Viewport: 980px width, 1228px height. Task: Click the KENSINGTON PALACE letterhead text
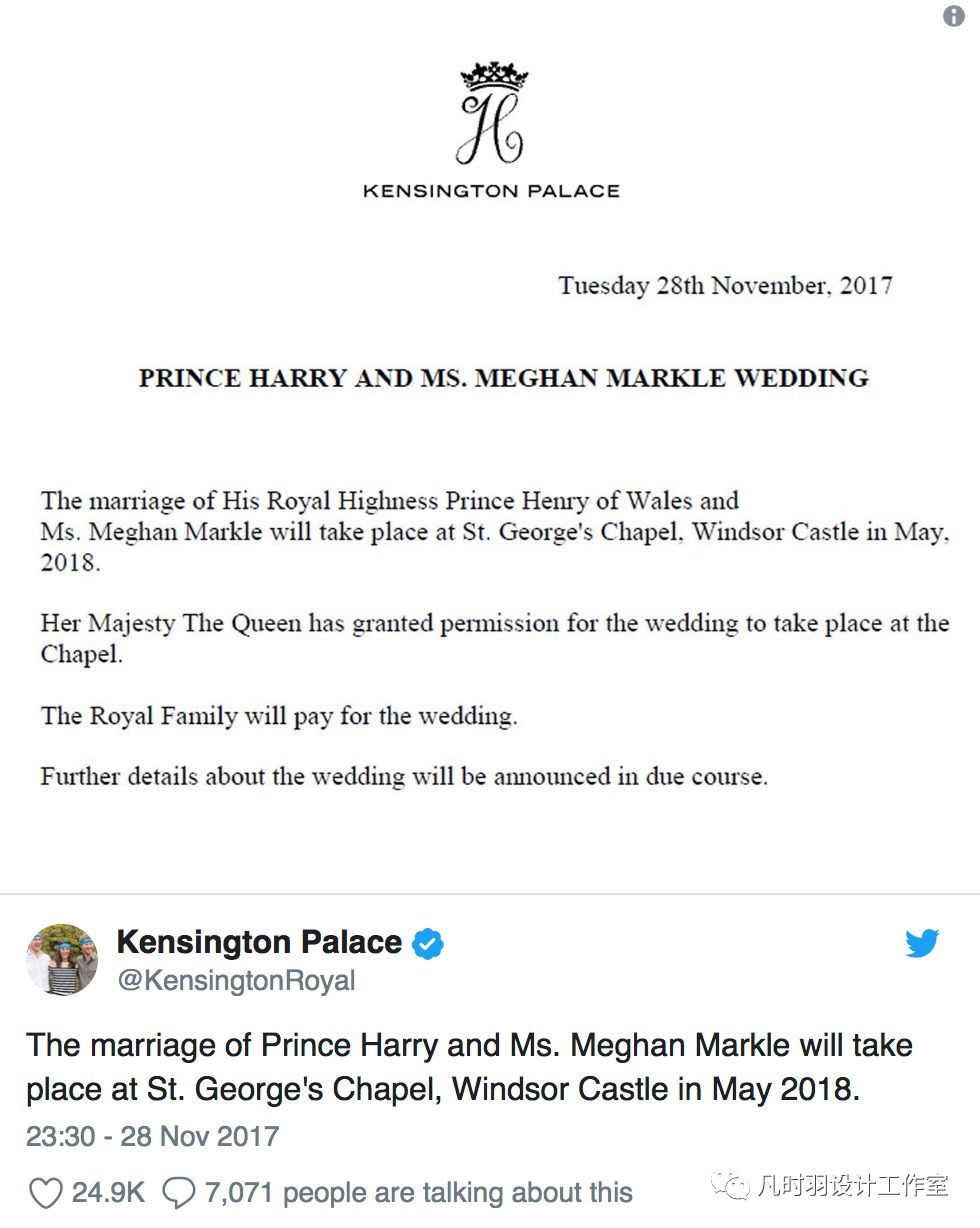[x=491, y=191]
